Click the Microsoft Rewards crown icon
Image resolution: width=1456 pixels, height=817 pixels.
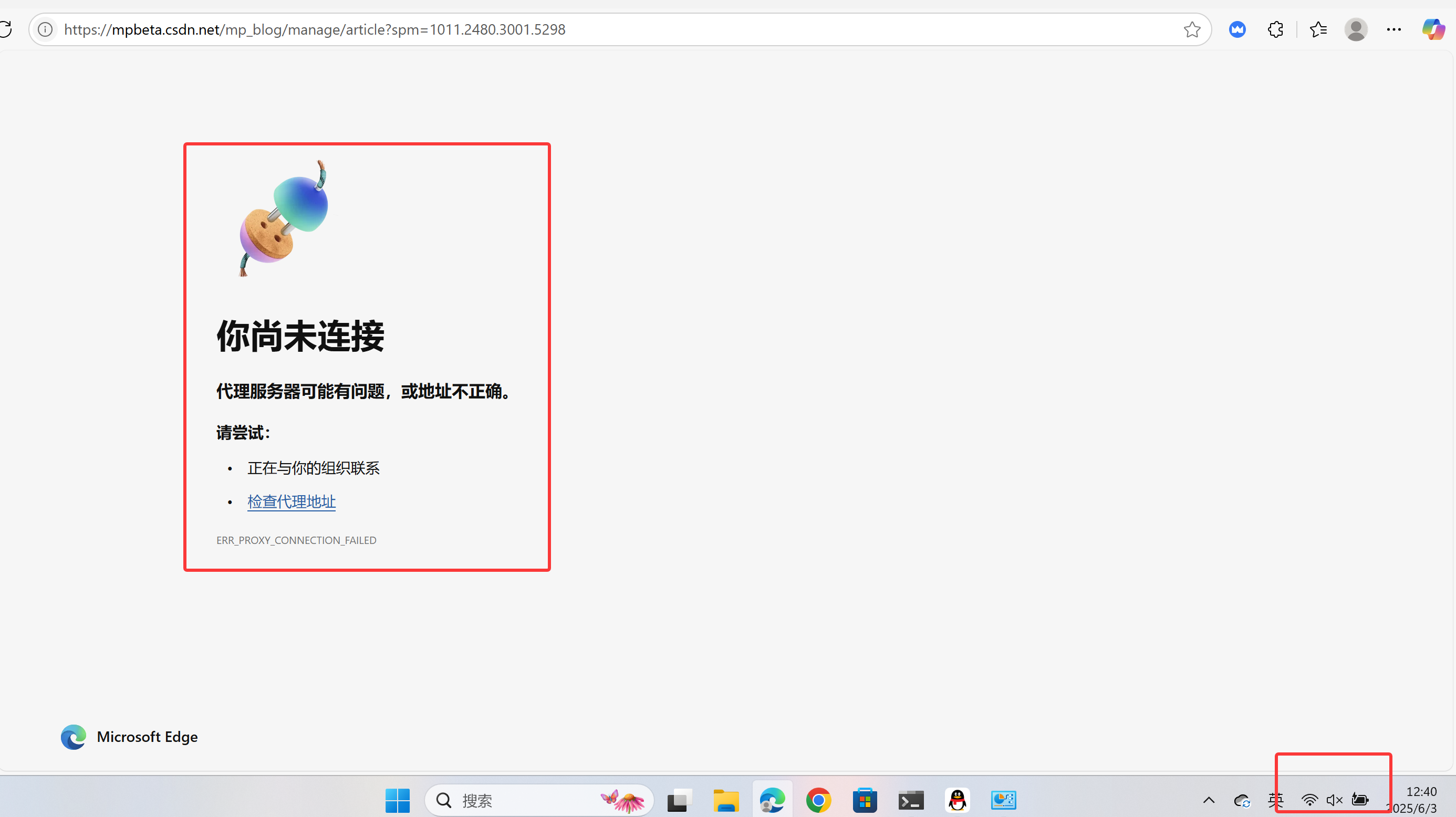(1237, 29)
